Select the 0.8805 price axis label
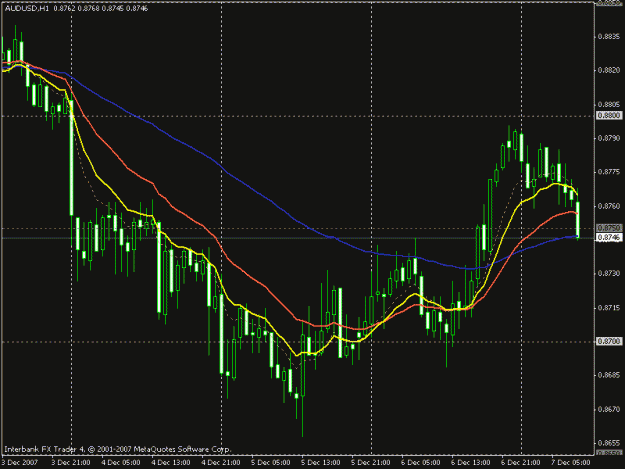 pos(609,104)
